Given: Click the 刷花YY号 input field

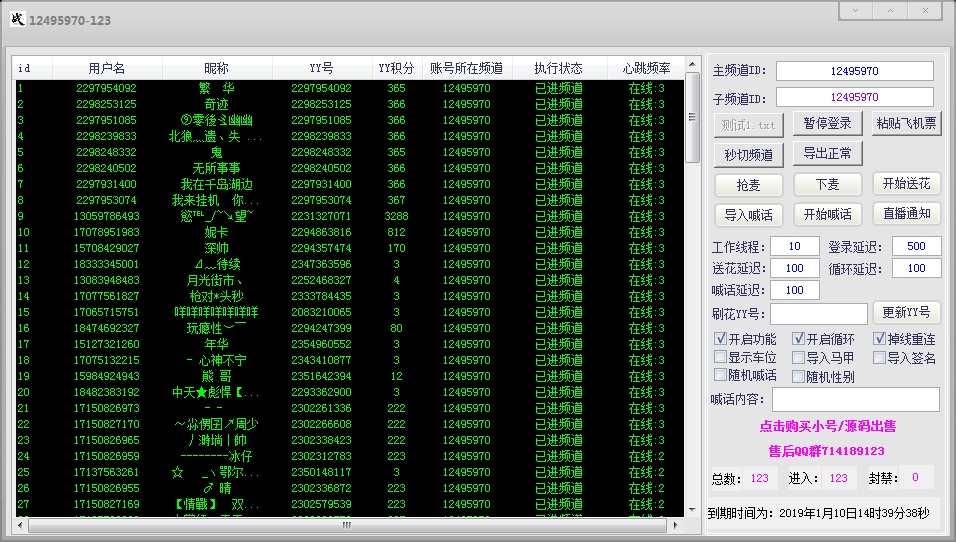Looking at the screenshot, I should 818,314.
